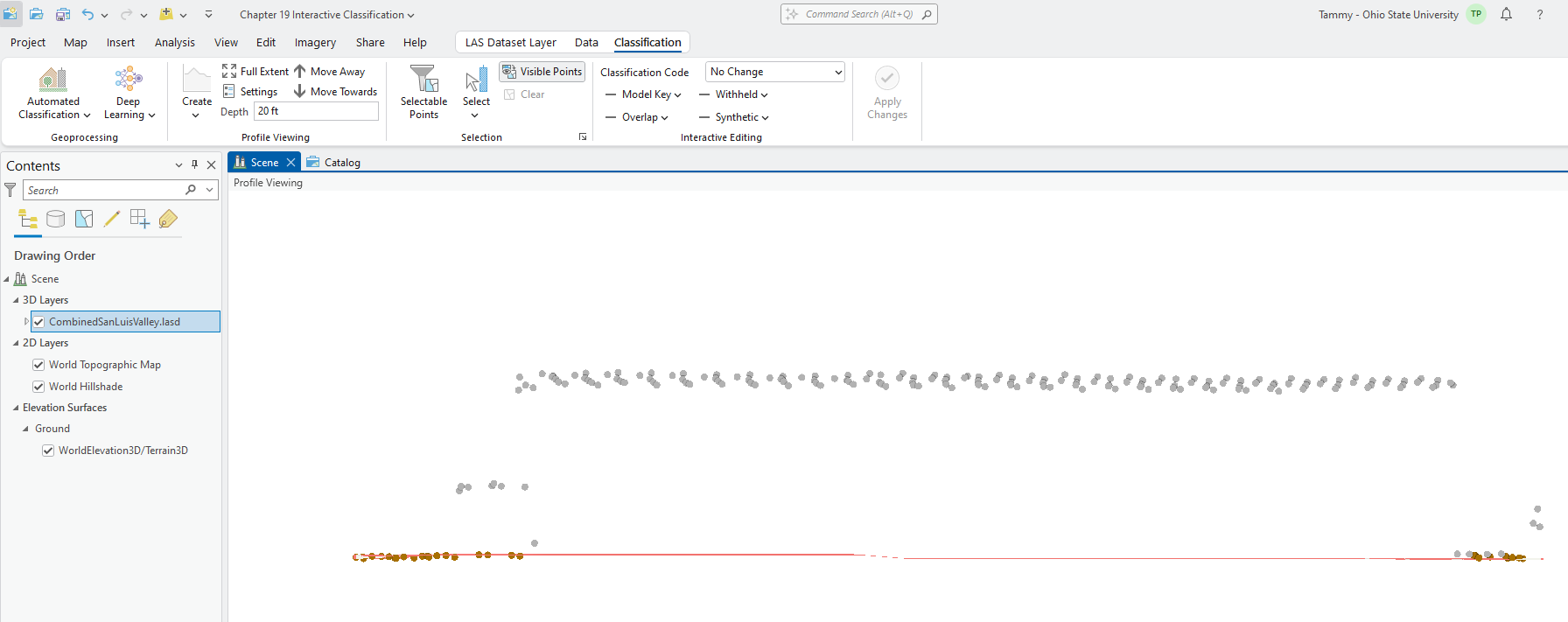Click the Save project icon
Screen dimensions: 1568x622
63,14
